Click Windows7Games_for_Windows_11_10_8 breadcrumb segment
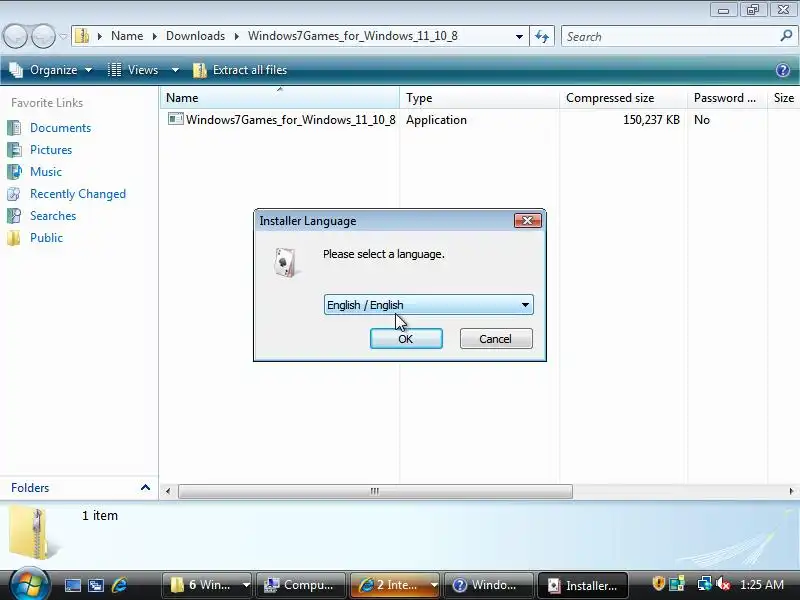This screenshot has height=600, width=800. (353, 36)
